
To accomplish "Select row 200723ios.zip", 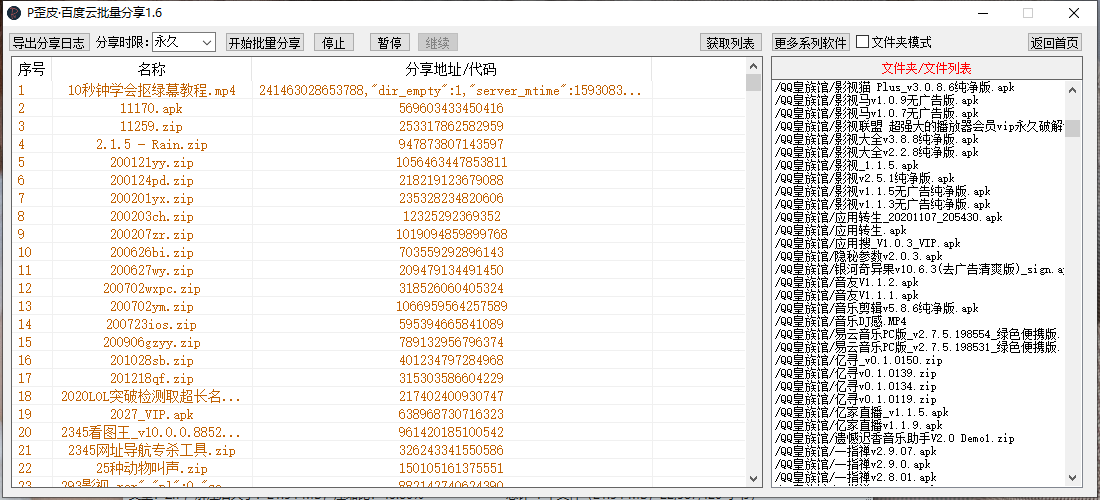I will pyautogui.click(x=379, y=324).
